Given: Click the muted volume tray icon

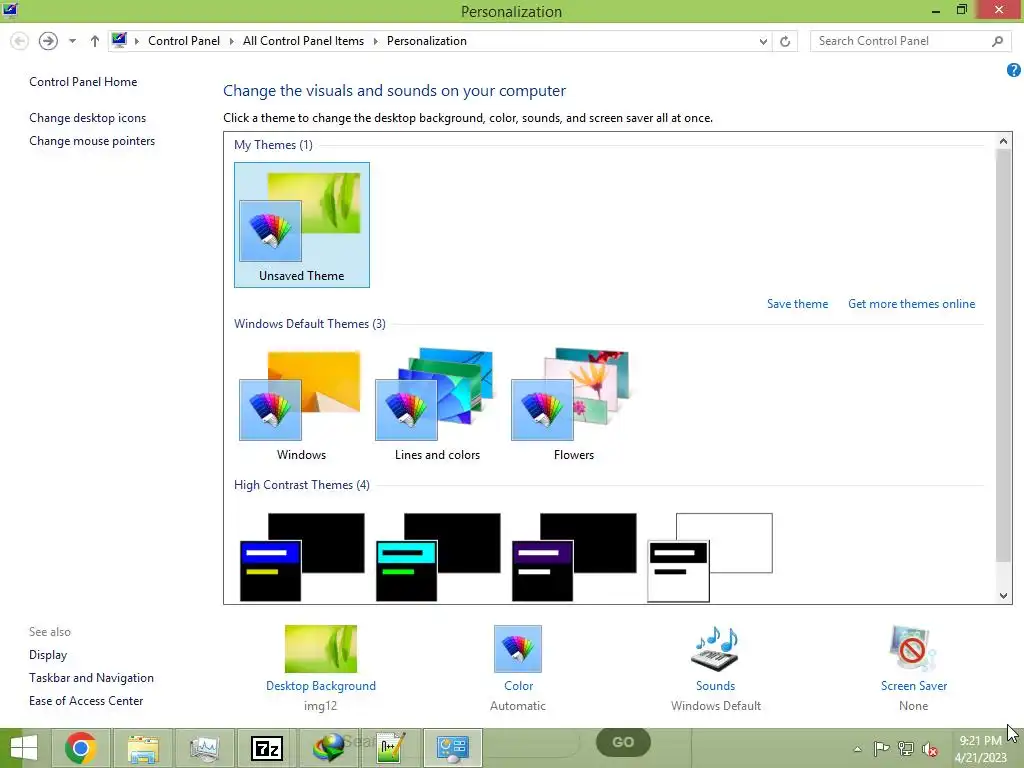Looking at the screenshot, I should point(929,749).
